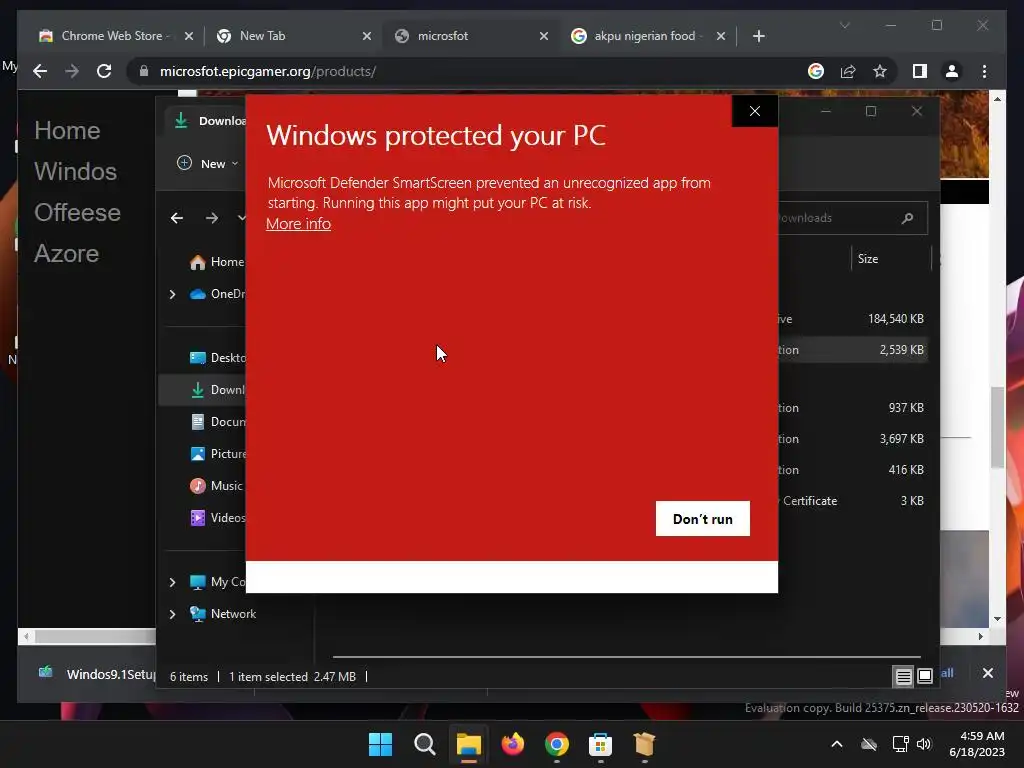Go back in File Explorer
The width and height of the screenshot is (1024, 768).
pyautogui.click(x=177, y=217)
